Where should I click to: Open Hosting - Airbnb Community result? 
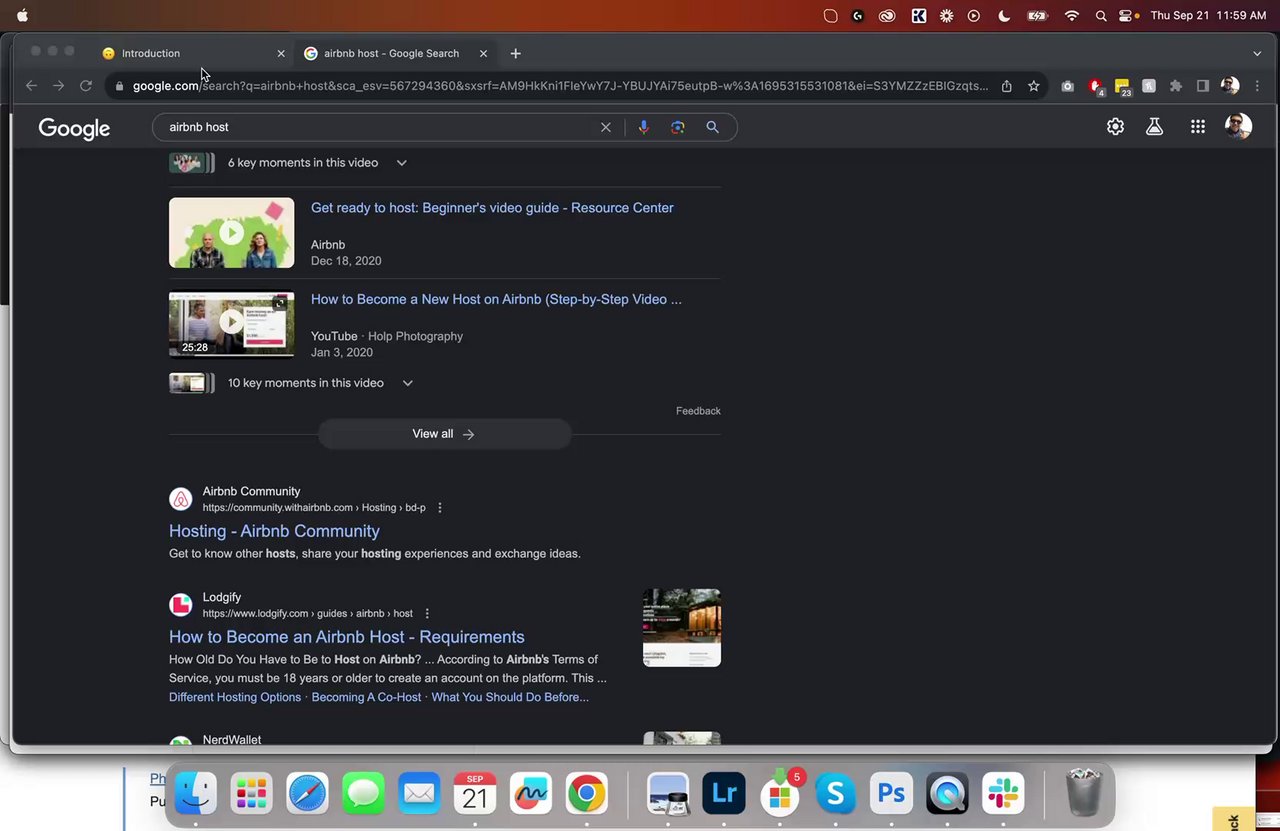(274, 531)
